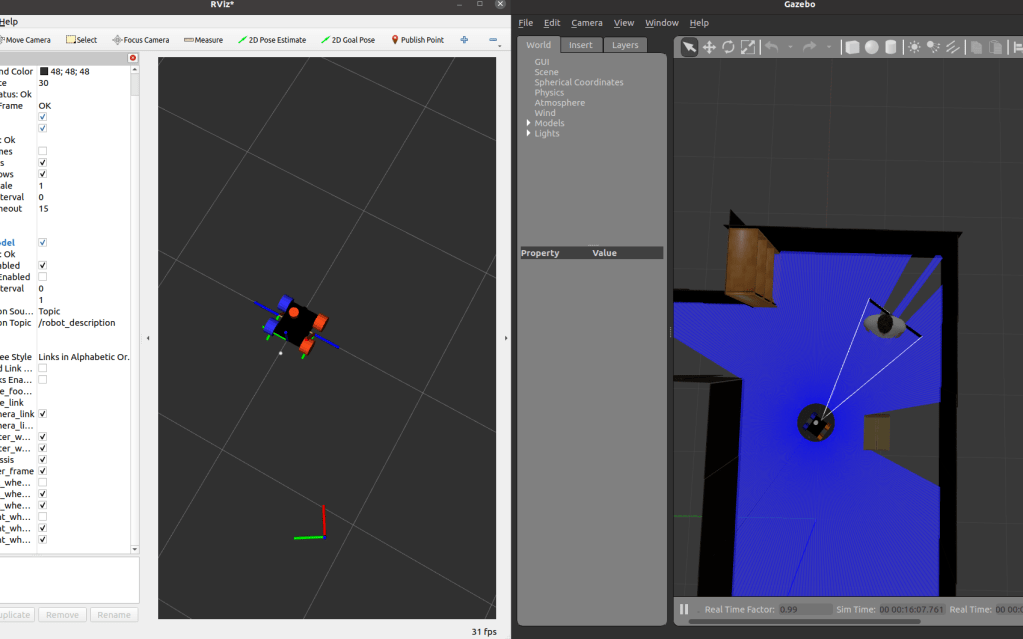1023x639 pixels.
Task: Insert a box shape into the world
Action: coord(852,47)
